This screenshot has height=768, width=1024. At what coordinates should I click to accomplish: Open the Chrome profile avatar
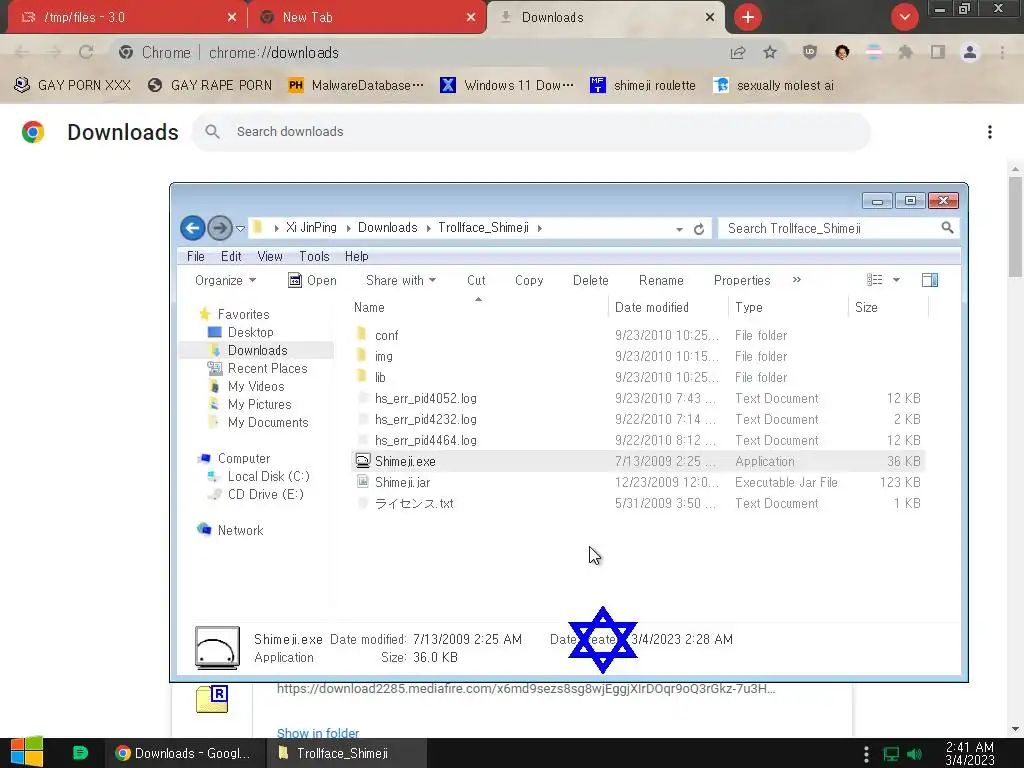pyautogui.click(x=970, y=52)
